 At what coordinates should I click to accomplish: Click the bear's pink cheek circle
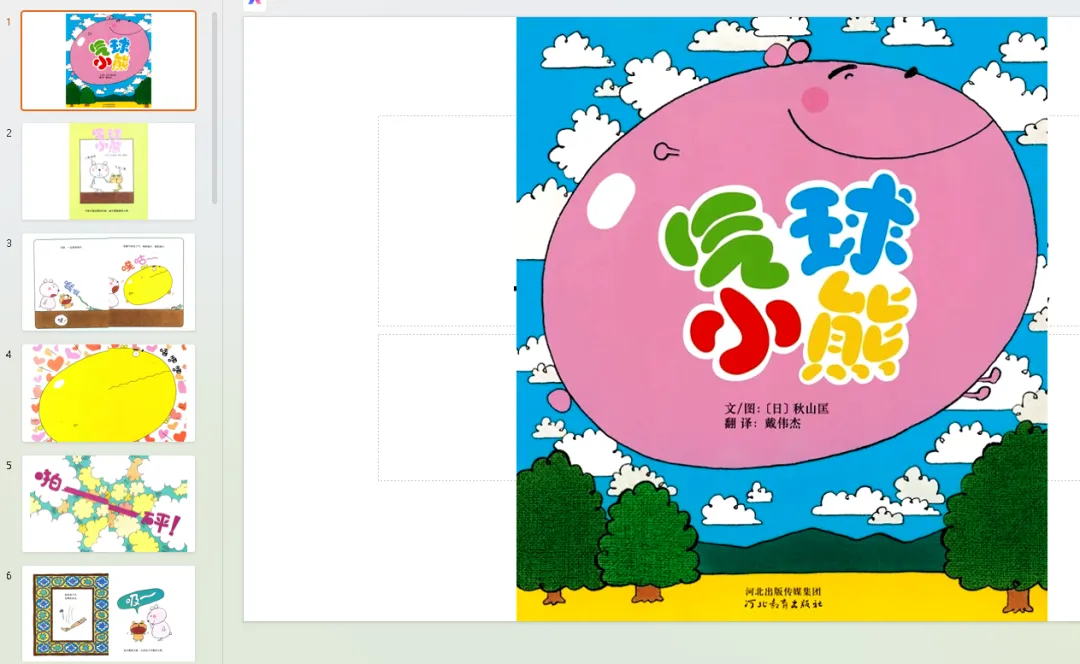(x=815, y=99)
